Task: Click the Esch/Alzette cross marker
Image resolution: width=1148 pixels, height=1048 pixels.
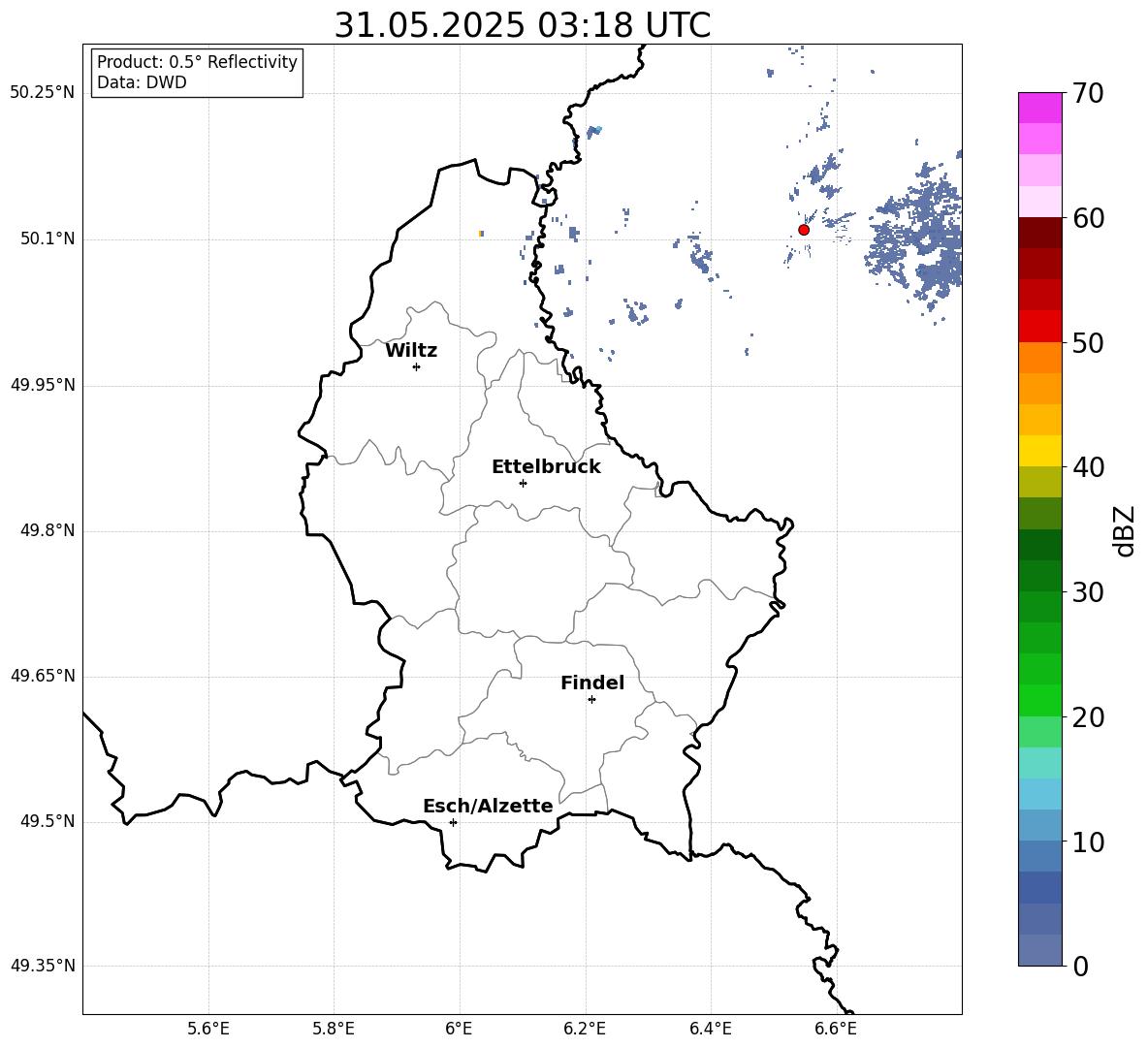Action: (453, 822)
